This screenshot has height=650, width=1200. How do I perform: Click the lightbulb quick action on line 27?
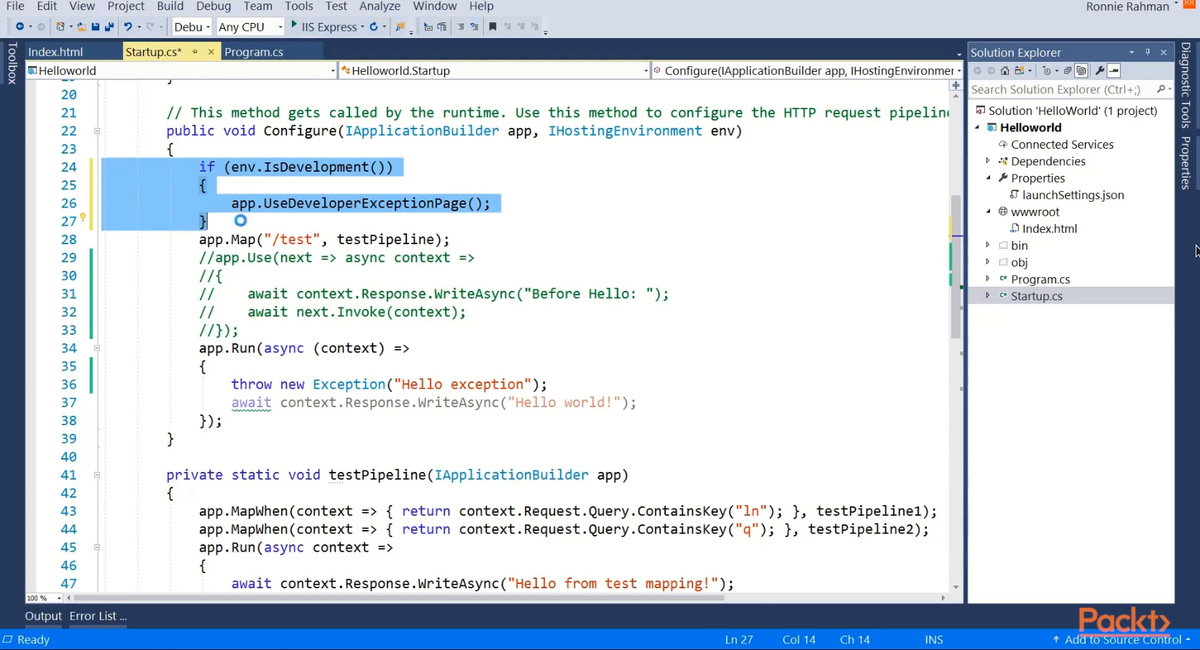pyautogui.click(x=83, y=217)
